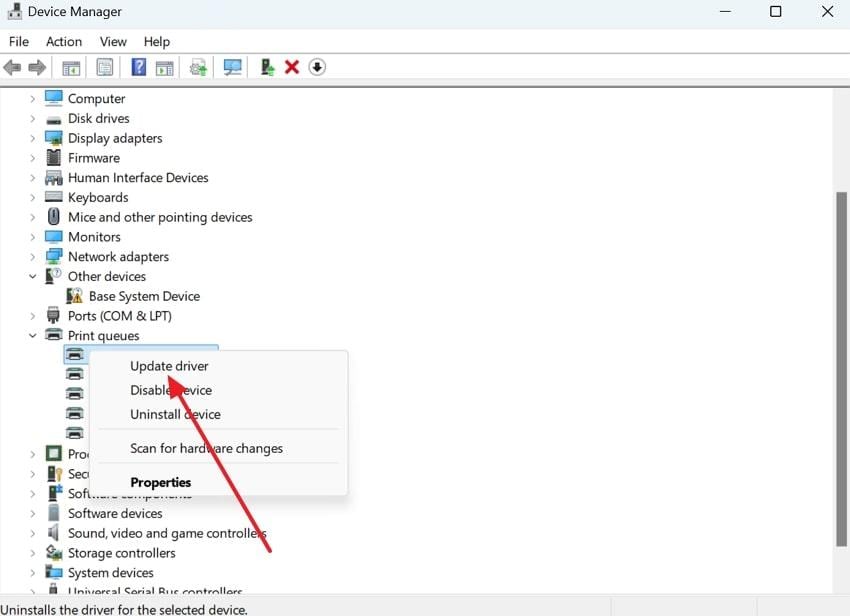Click the Properties toolbar icon
Image resolution: width=850 pixels, height=616 pixels.
pos(104,67)
